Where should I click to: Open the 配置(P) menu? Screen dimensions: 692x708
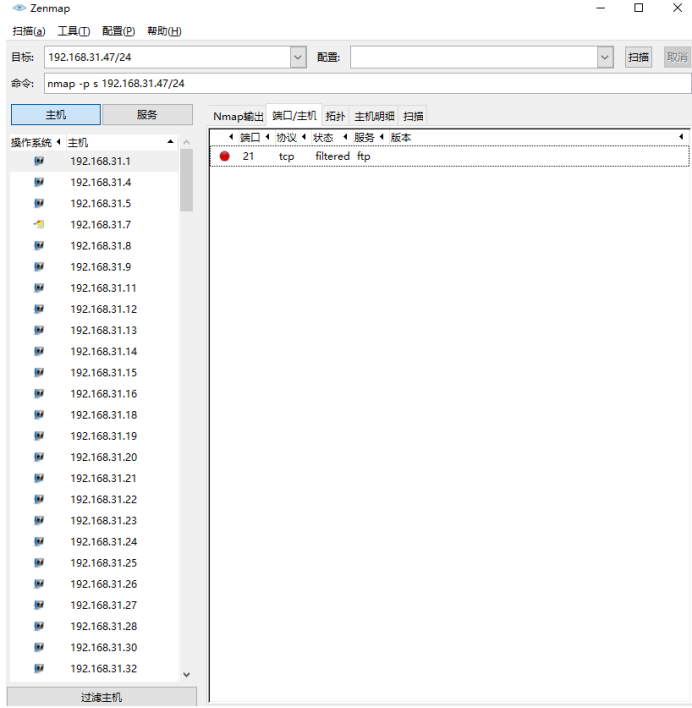pyautogui.click(x=118, y=31)
